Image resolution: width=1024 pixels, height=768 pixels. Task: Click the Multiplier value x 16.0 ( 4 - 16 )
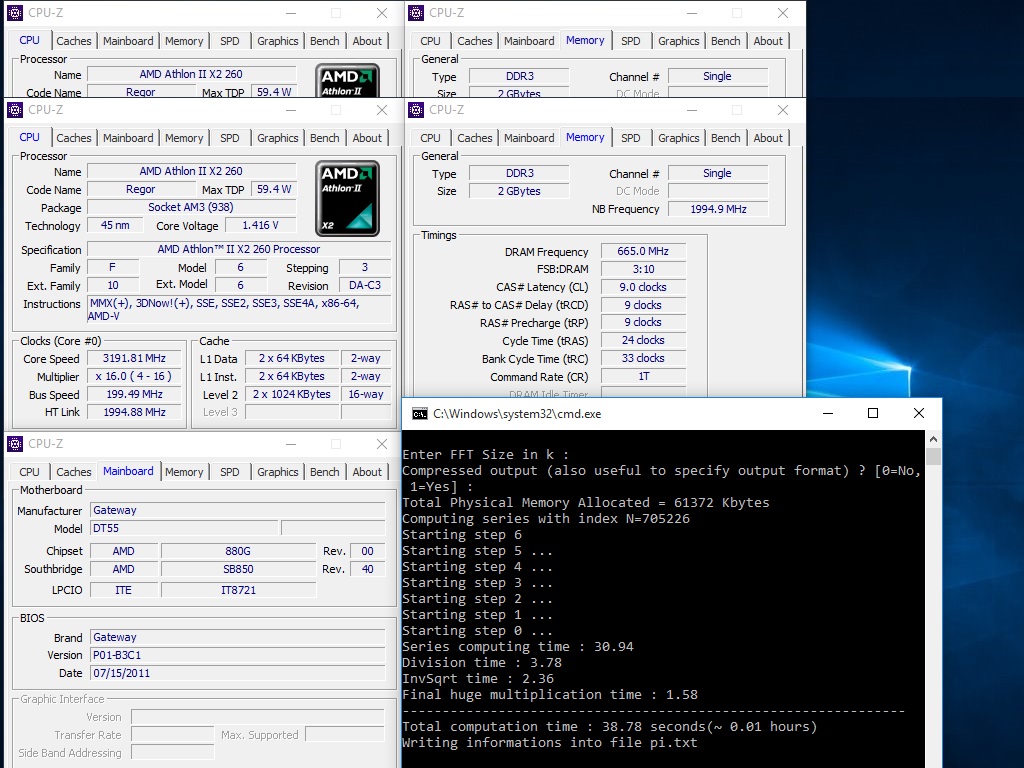pyautogui.click(x=135, y=377)
